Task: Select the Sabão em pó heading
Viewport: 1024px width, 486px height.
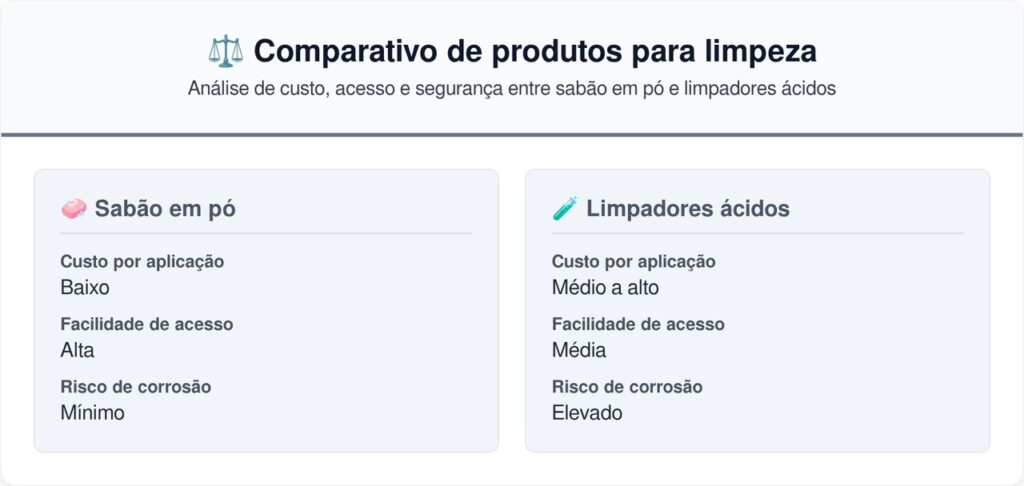Action: click(165, 209)
